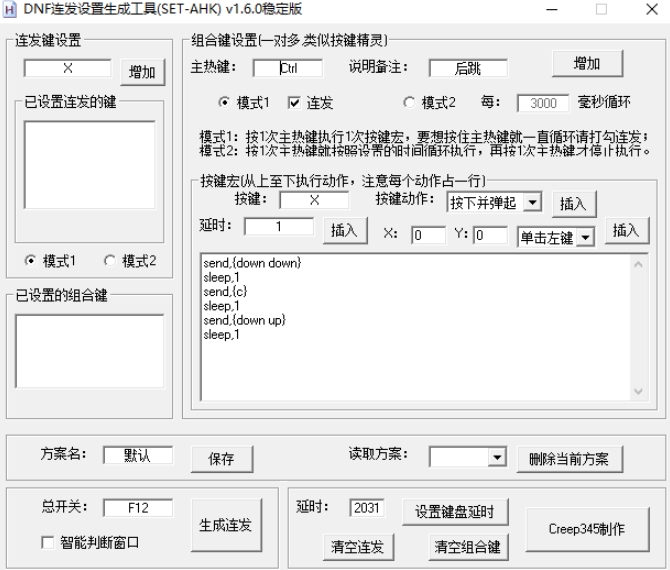670x570 pixels.
Task: Insert delay with 插入 next to 延时
Action: coord(344,230)
